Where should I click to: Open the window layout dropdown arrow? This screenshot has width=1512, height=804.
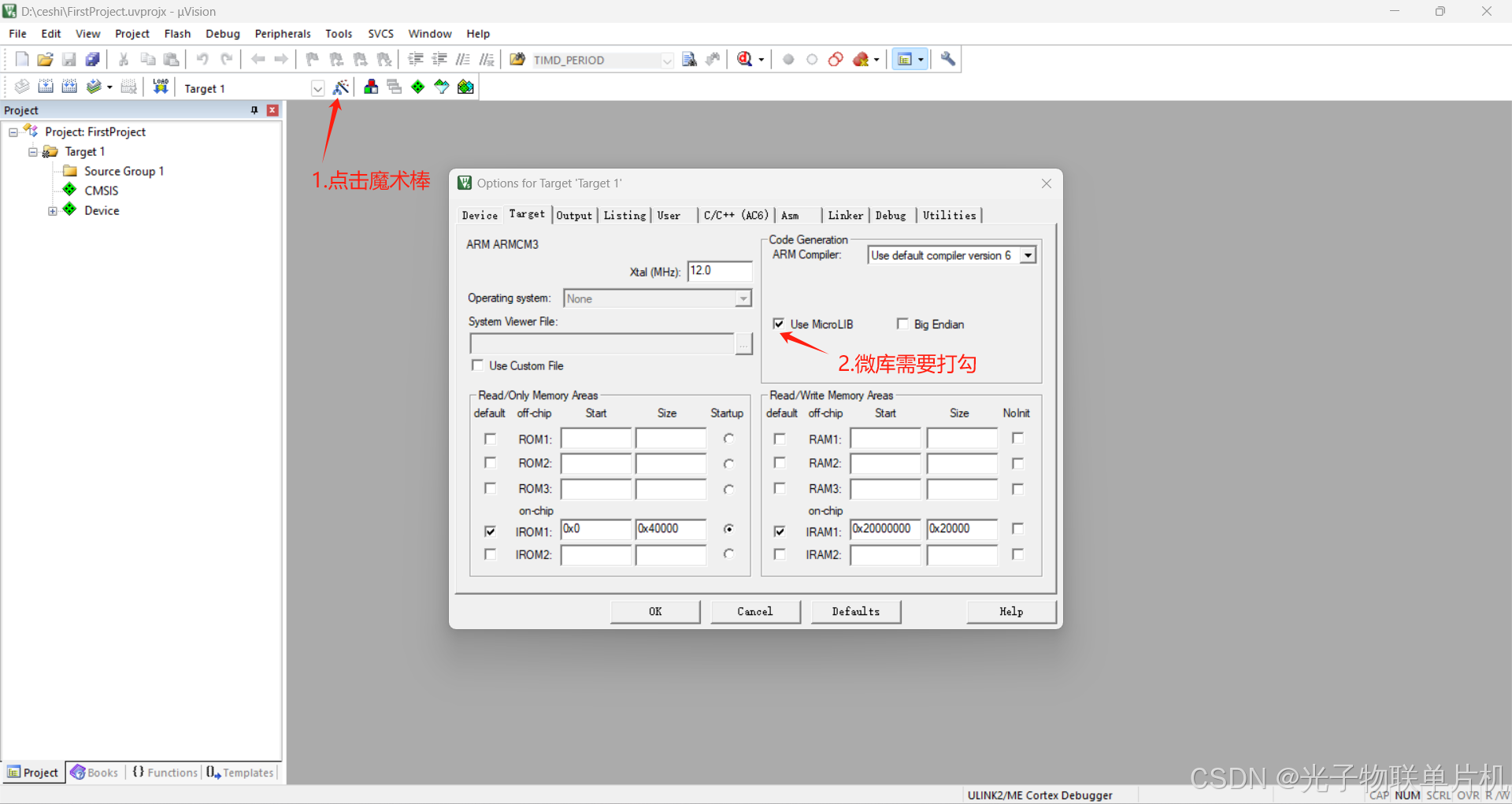921,60
